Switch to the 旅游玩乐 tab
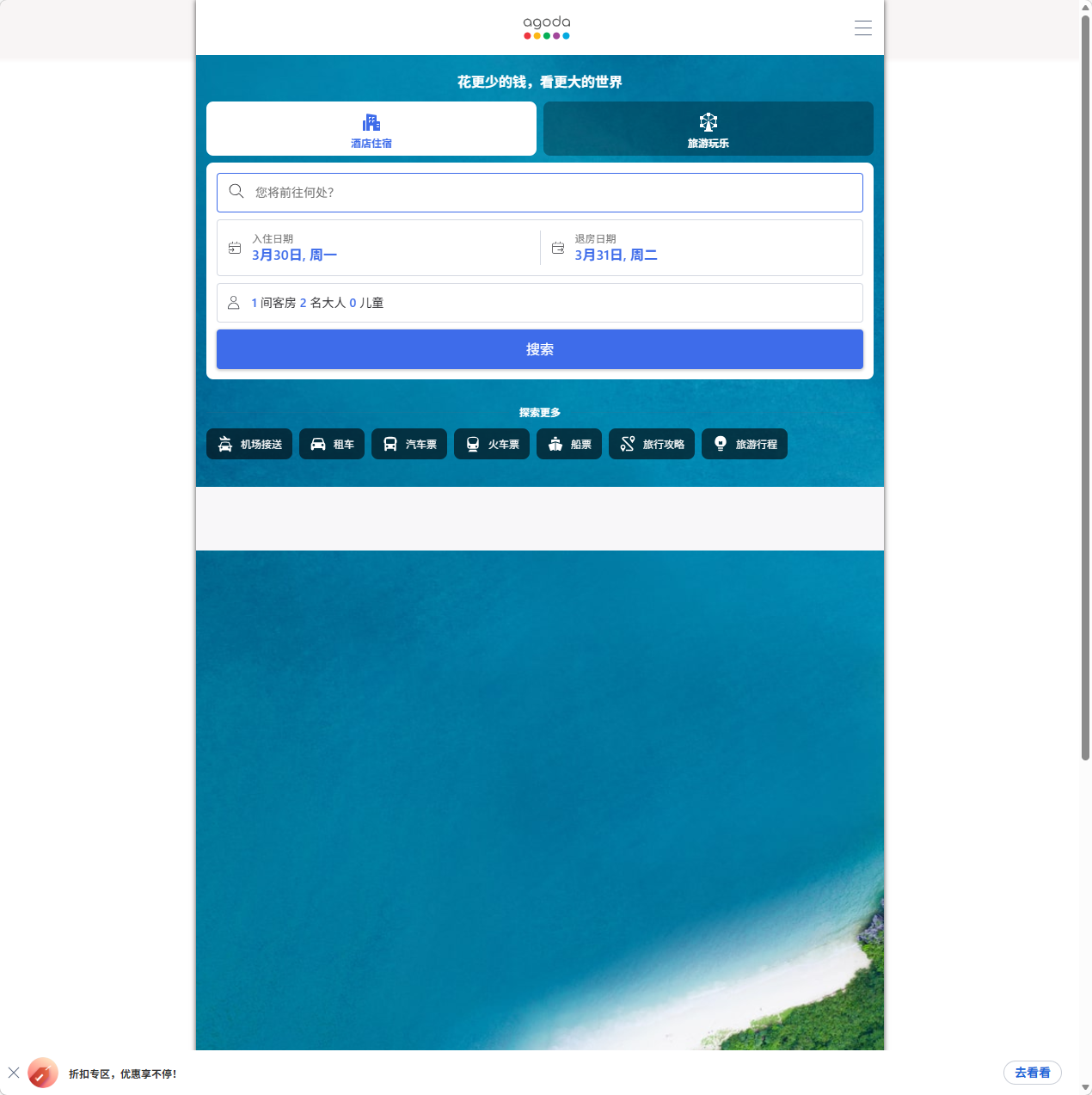The image size is (1092, 1095). tap(708, 129)
